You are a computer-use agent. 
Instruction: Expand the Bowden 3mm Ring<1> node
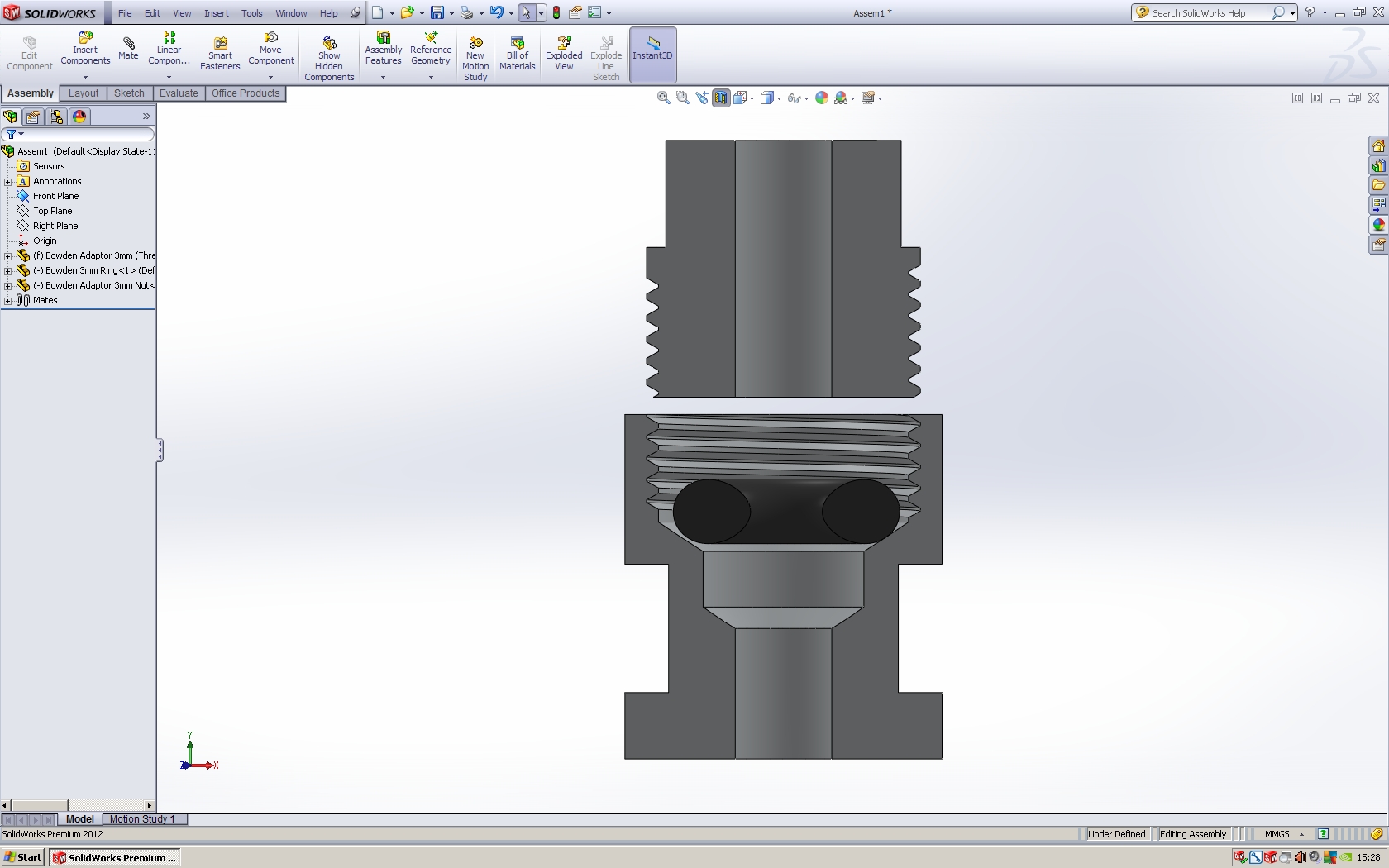(8, 270)
